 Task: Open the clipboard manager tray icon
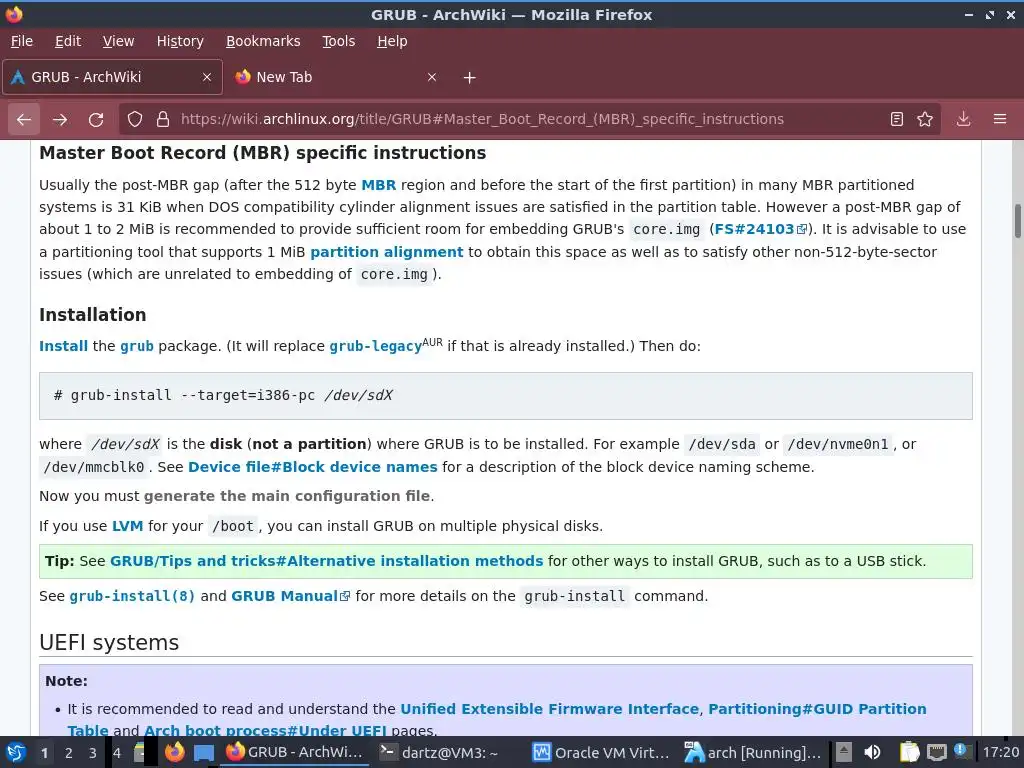[x=909, y=752]
